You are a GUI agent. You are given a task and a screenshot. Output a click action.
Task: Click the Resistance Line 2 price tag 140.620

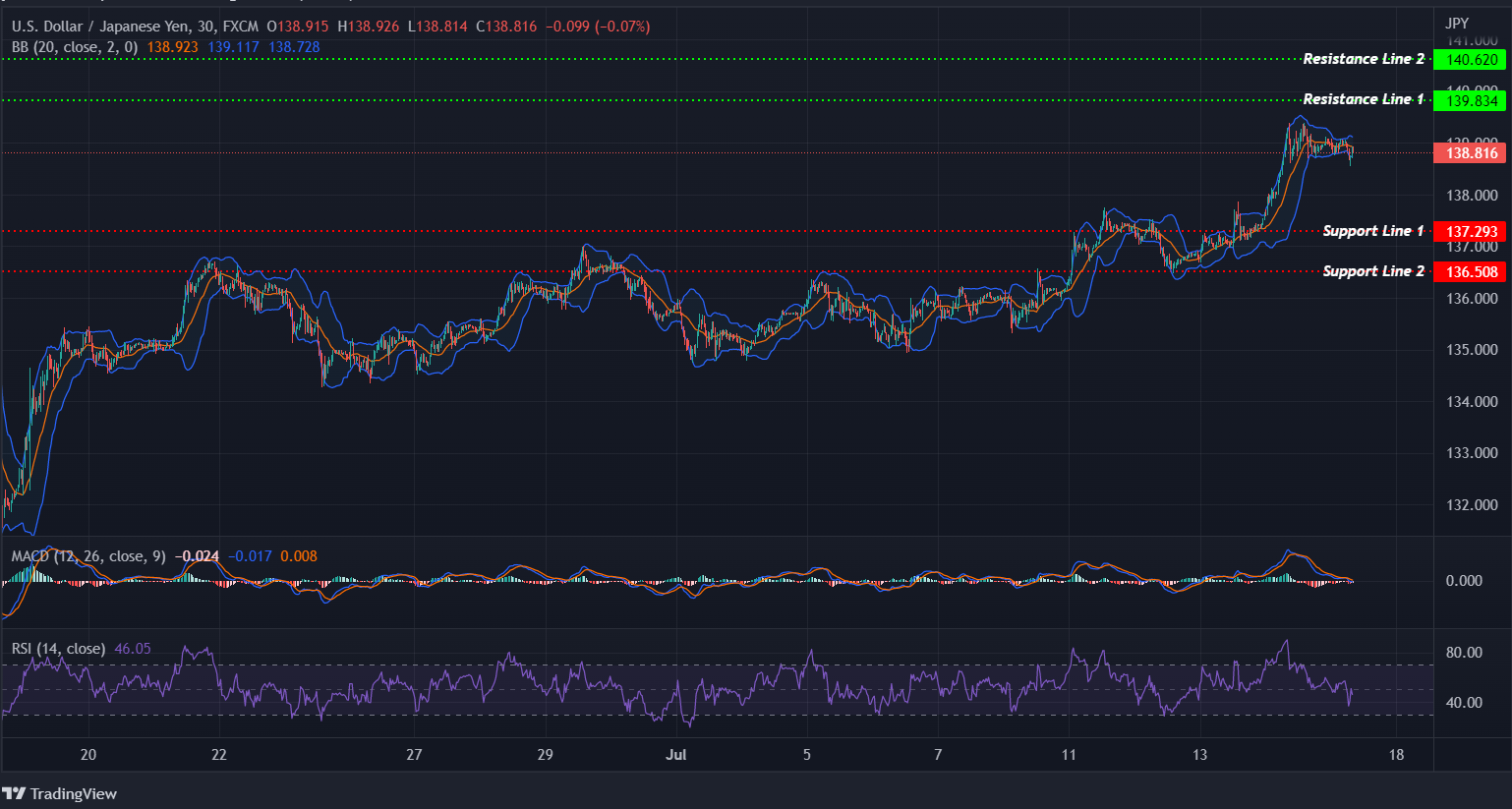1470,59
